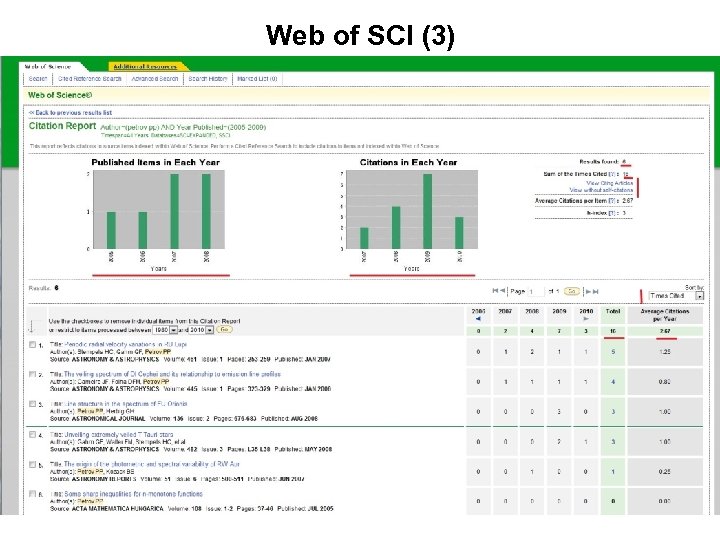The width and height of the screenshot is (720, 540).
Task: Go to the first page of results
Action: (x=495, y=291)
